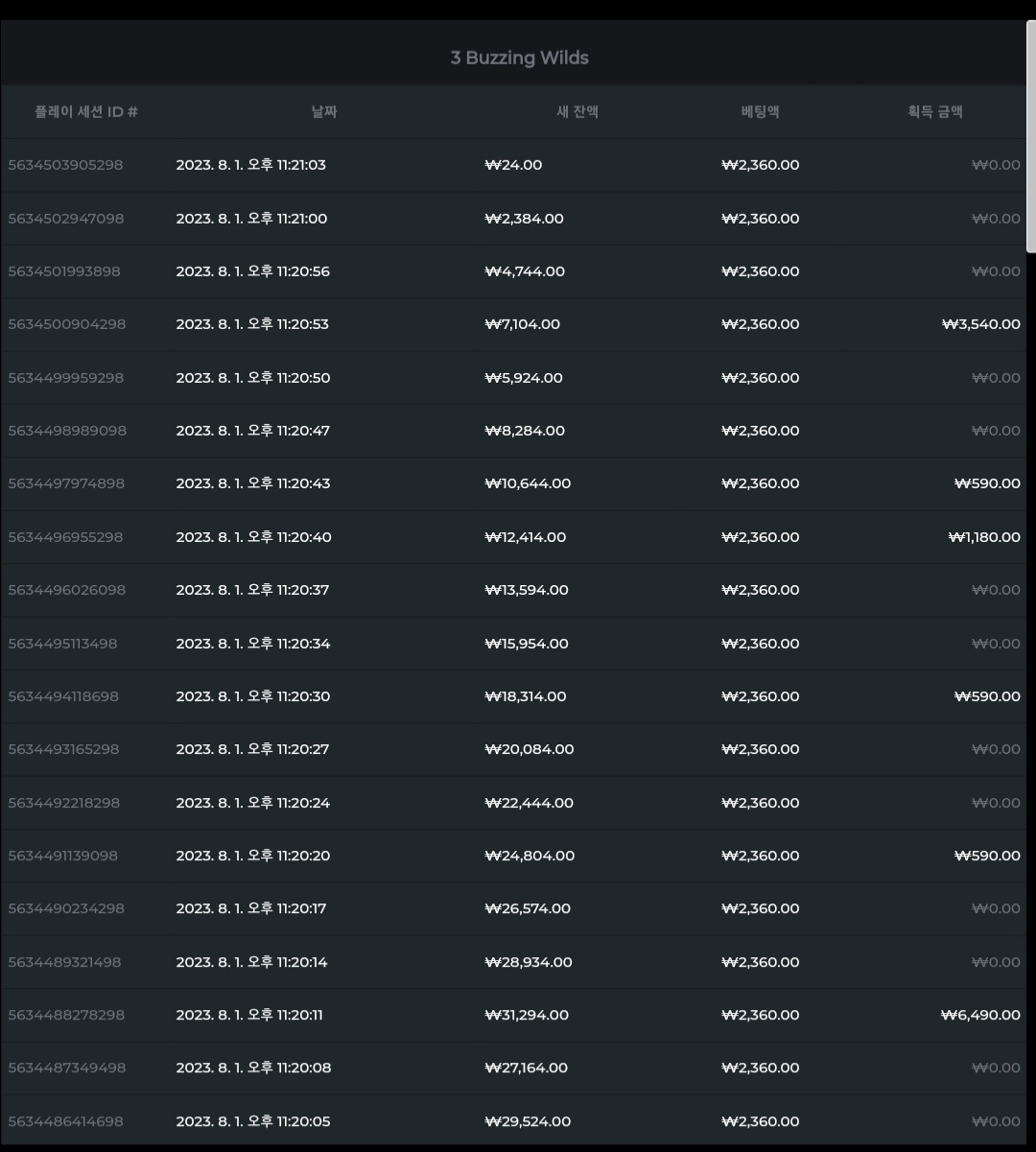
Task: Open session 5634491139098 entry
Action: point(62,856)
